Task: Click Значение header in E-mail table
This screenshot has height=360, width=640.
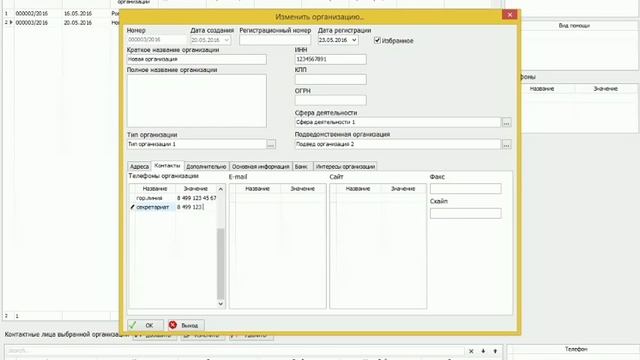Action: [302, 189]
